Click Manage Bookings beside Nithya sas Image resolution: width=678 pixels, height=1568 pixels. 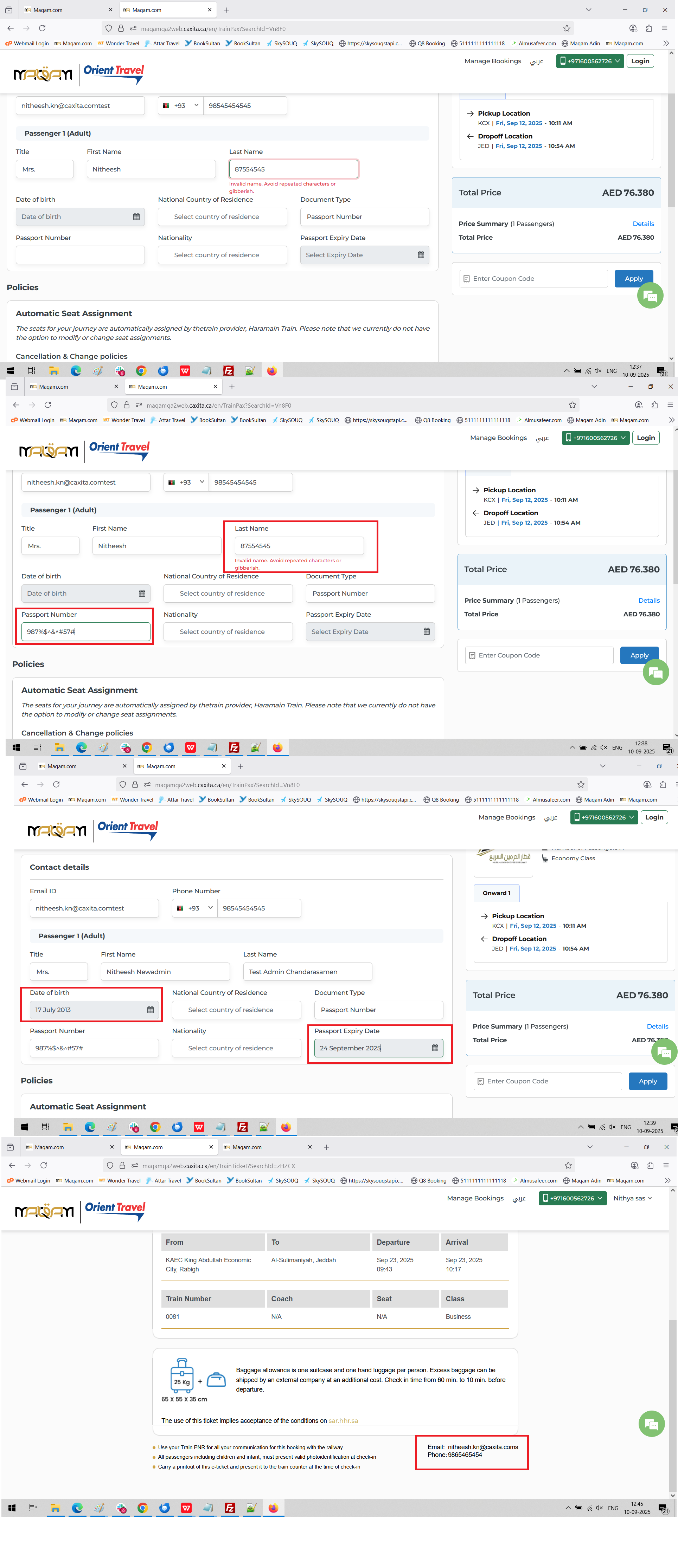point(475,1199)
